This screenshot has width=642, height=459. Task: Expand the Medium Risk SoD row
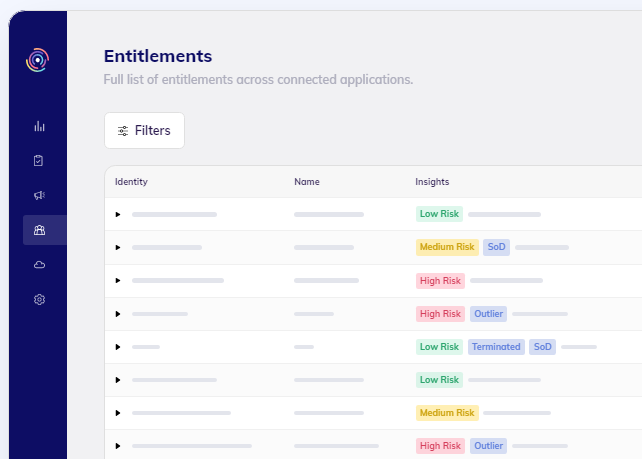[118, 247]
